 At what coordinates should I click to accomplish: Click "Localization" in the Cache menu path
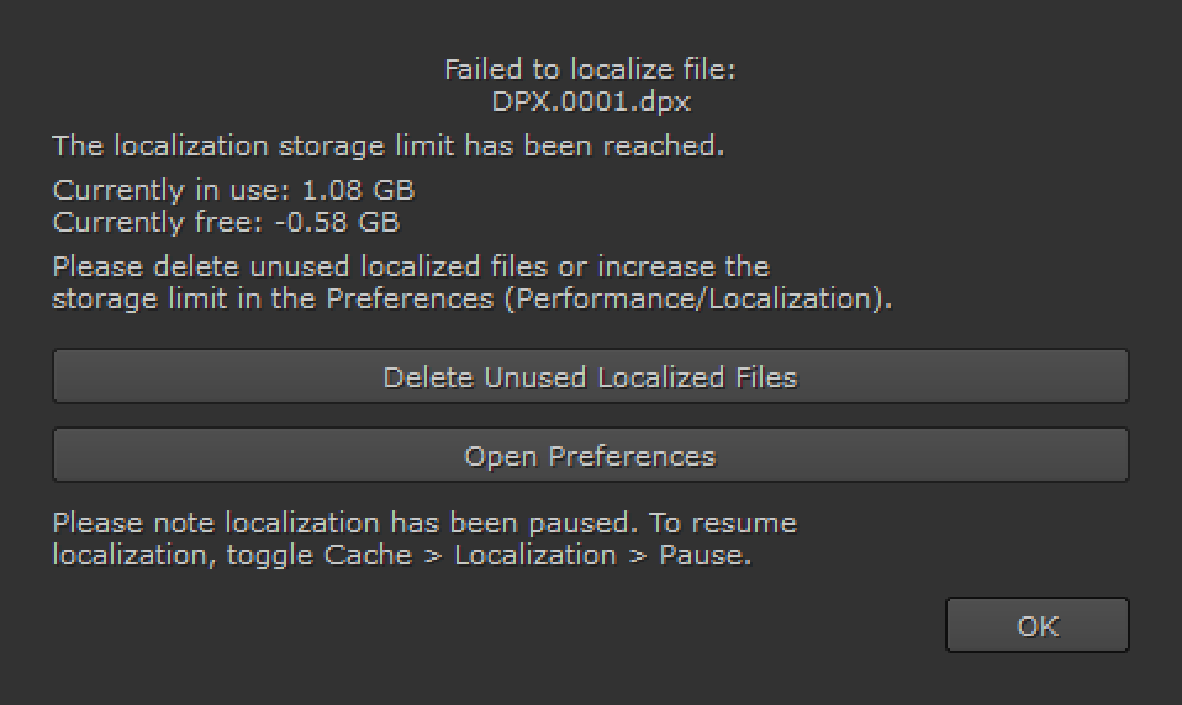[535, 555]
